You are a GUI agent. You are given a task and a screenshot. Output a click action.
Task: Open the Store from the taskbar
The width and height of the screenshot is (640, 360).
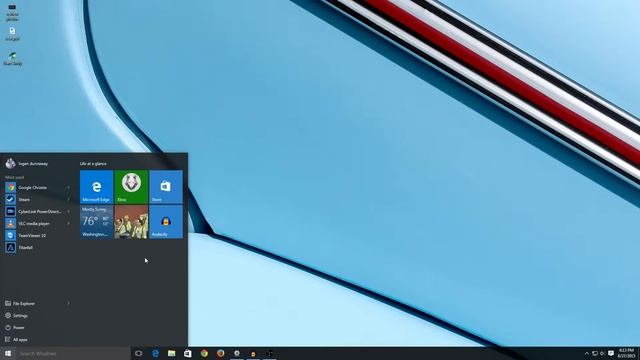click(188, 353)
